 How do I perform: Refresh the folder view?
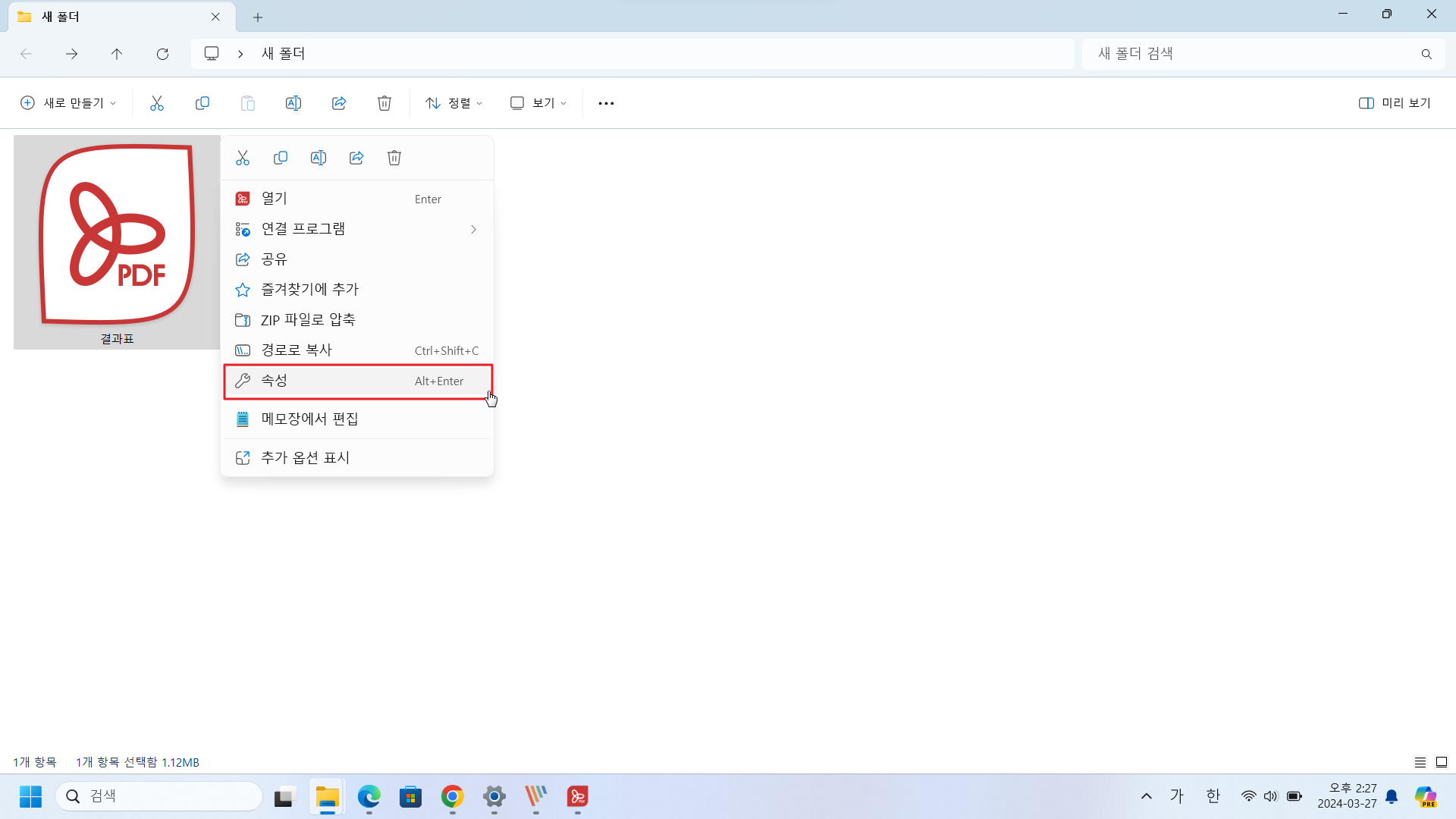point(162,54)
